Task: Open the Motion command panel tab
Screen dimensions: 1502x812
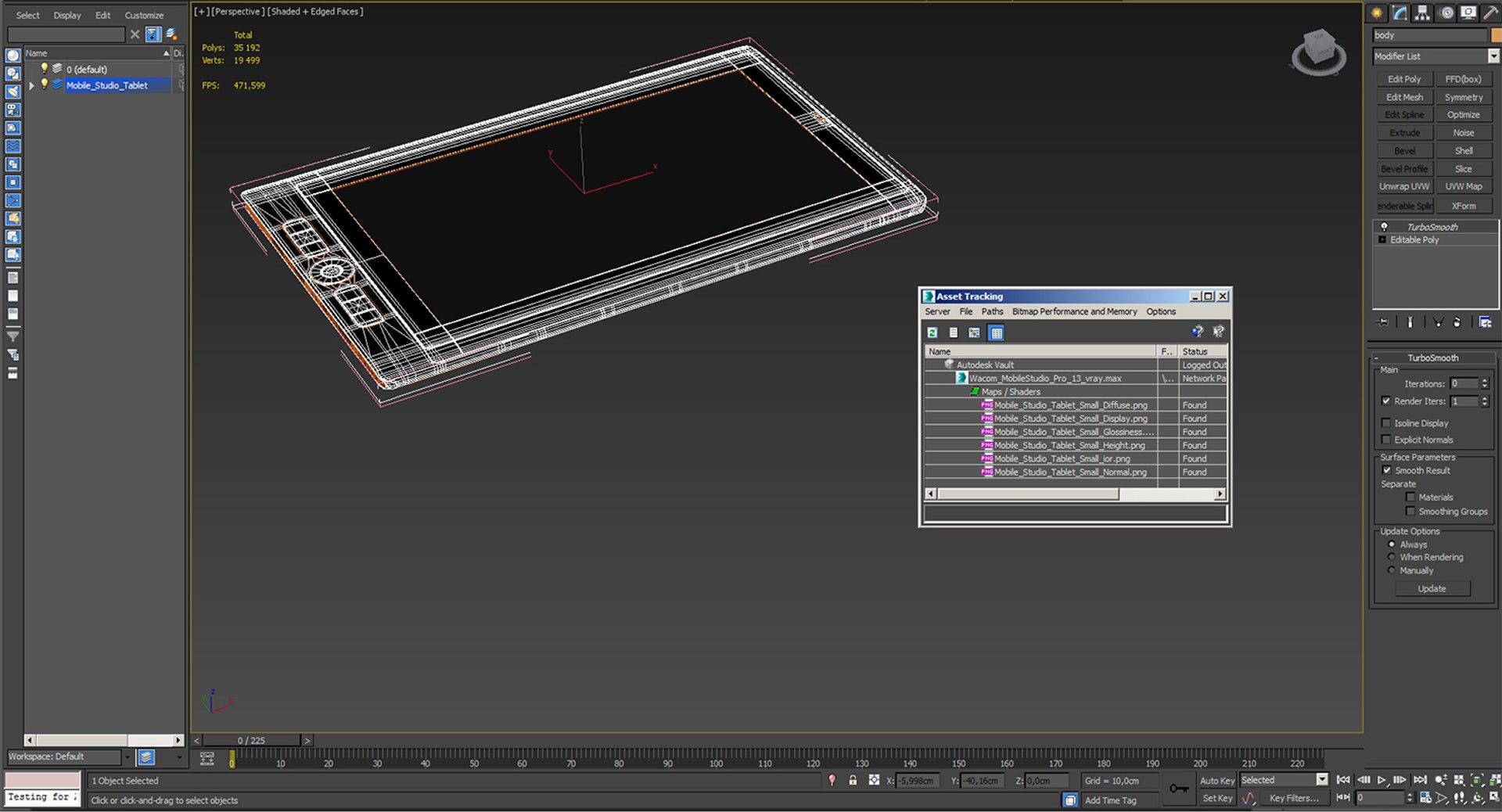Action: (1446, 13)
